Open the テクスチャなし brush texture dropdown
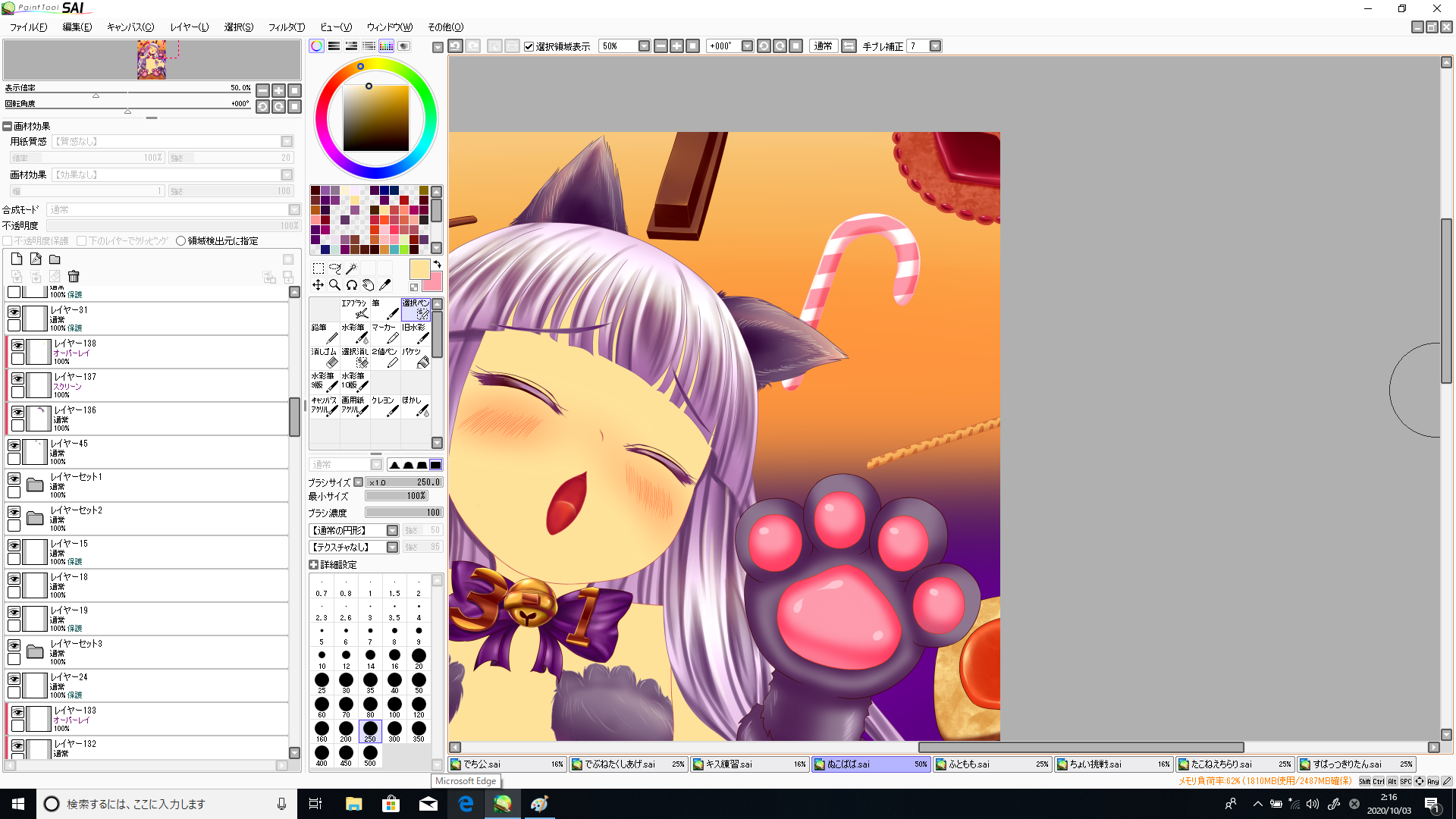This screenshot has width=1456, height=819. click(x=392, y=548)
